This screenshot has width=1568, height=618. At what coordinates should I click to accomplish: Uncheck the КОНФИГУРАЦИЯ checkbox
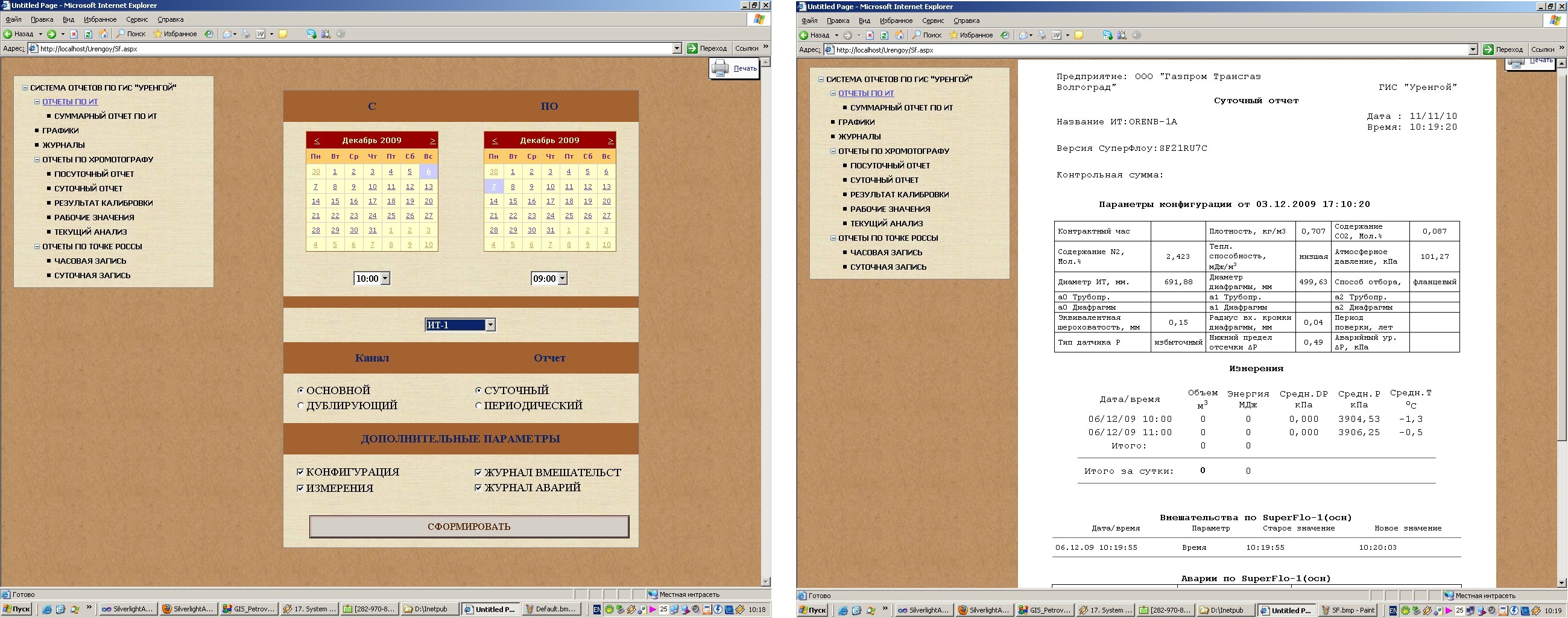coord(300,472)
